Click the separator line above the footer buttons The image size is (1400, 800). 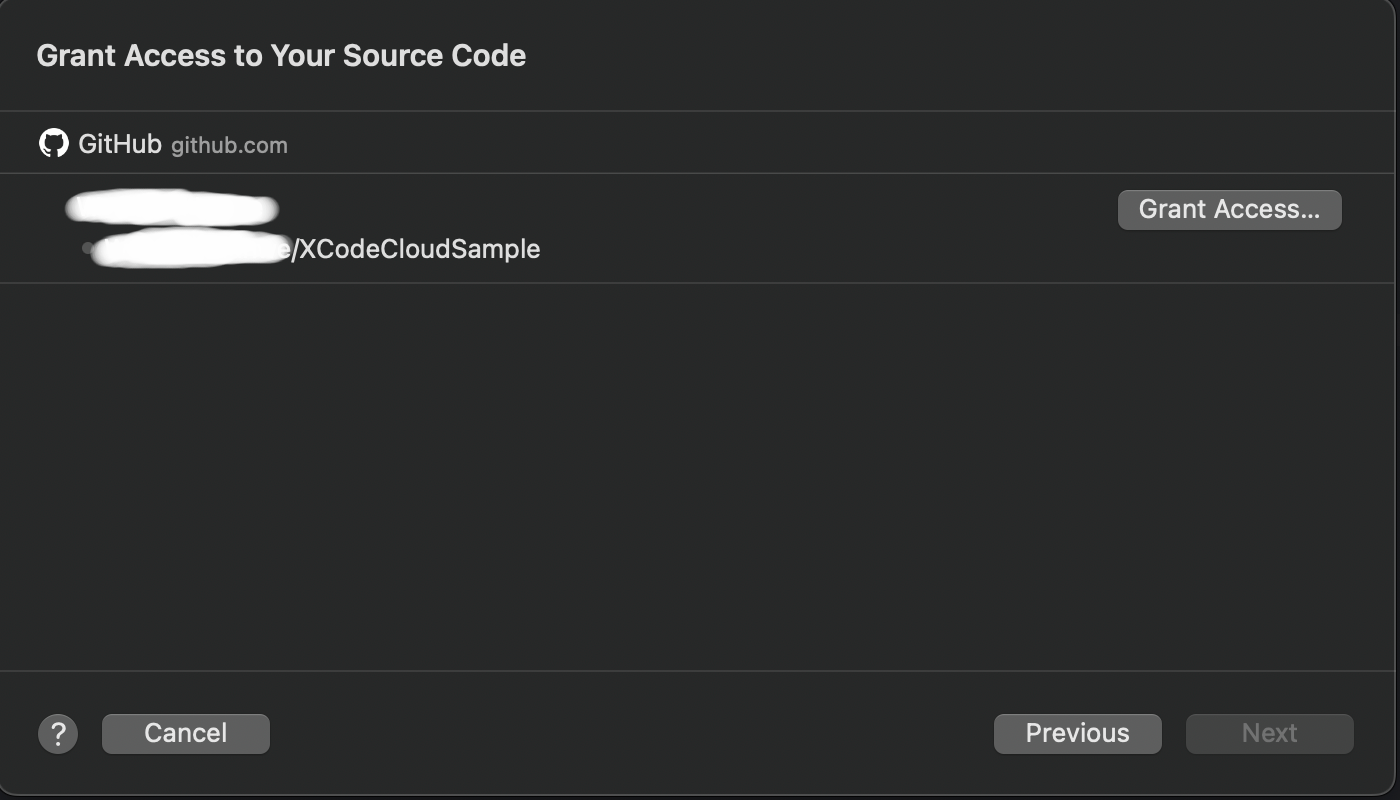click(700, 671)
